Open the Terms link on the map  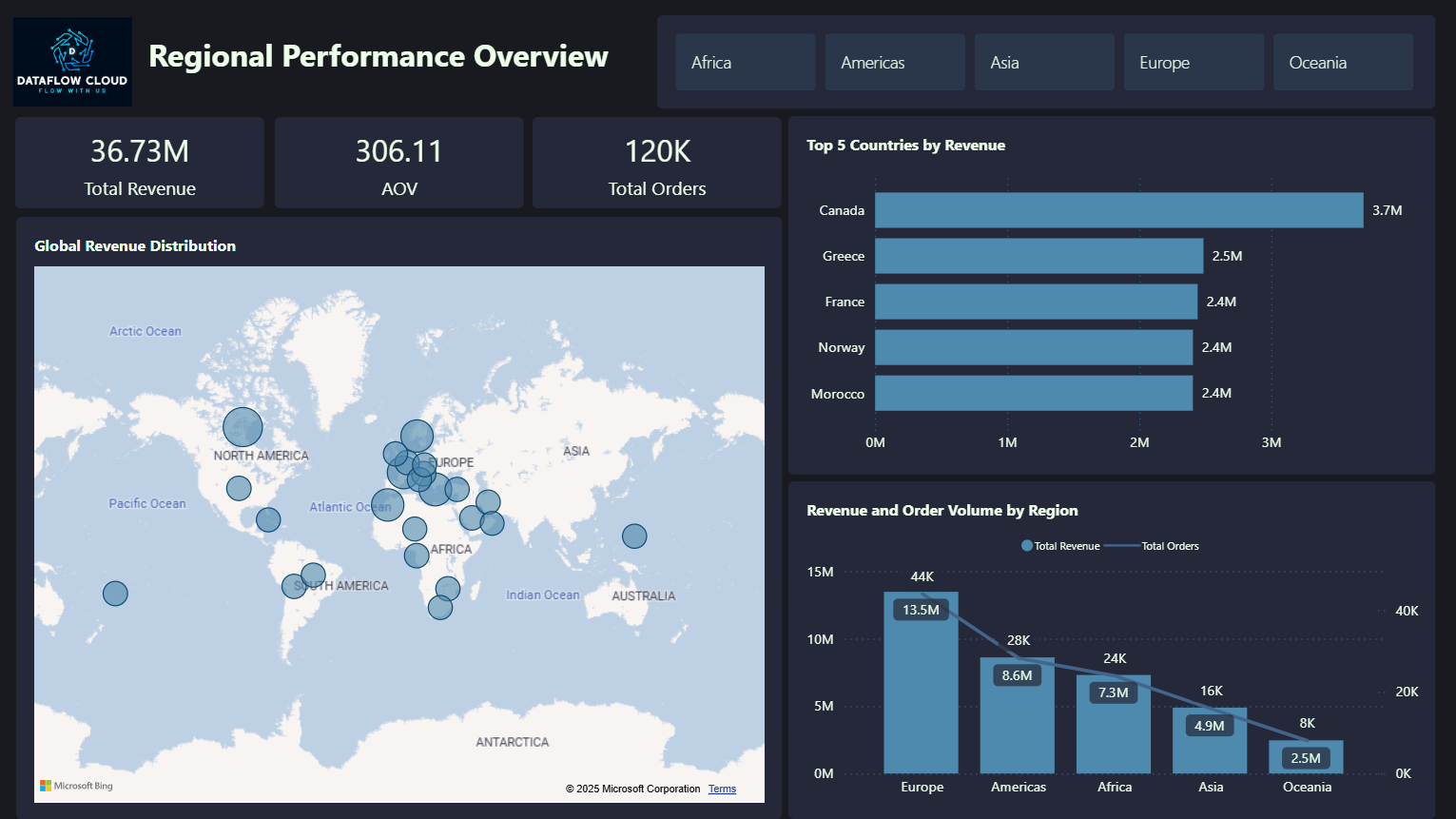722,789
